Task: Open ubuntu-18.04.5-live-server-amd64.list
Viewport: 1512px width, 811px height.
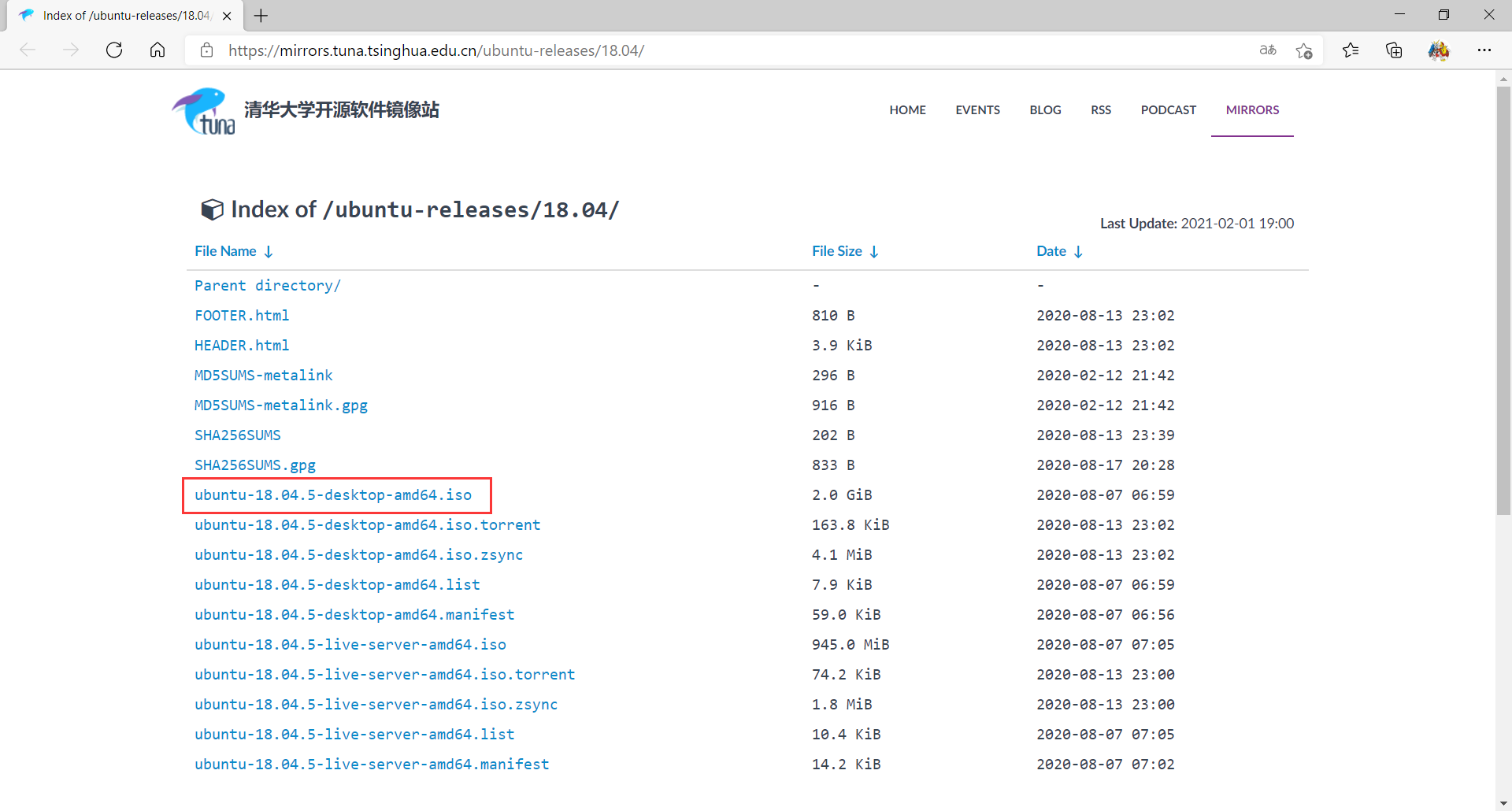Action: point(354,735)
